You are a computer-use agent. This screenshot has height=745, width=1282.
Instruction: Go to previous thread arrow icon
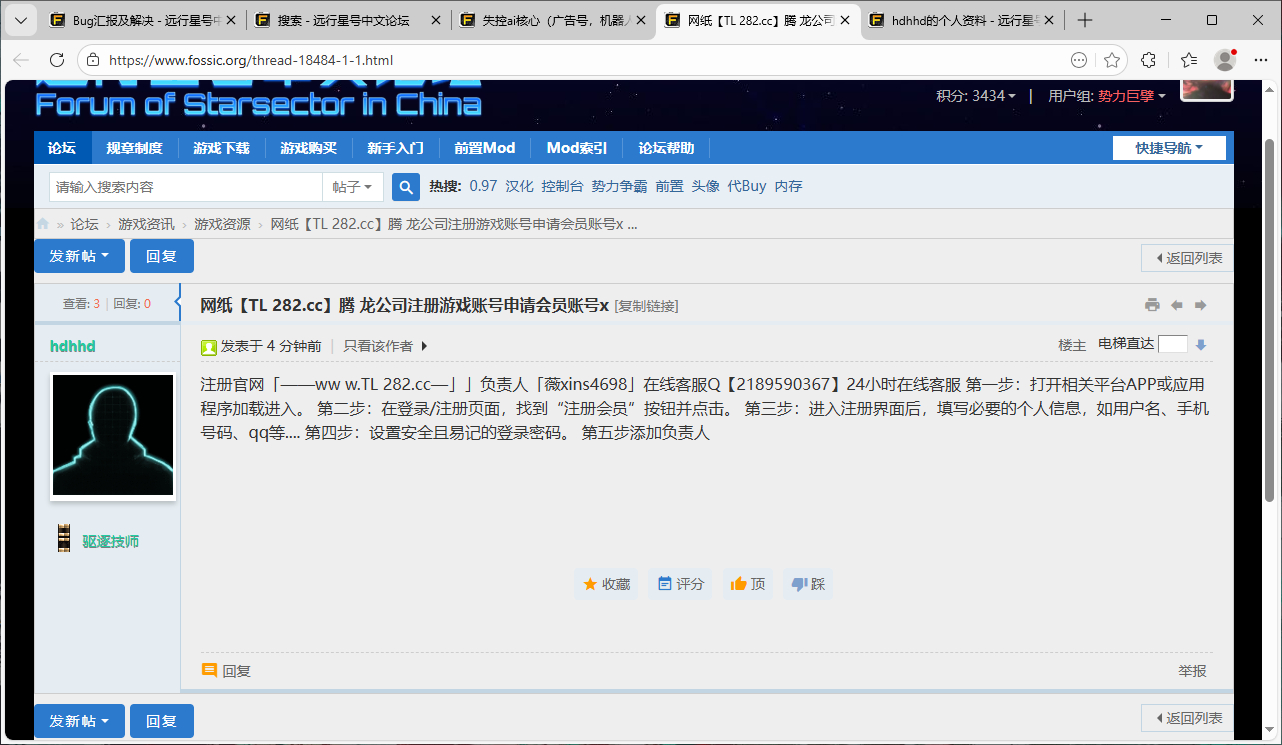(x=1177, y=305)
